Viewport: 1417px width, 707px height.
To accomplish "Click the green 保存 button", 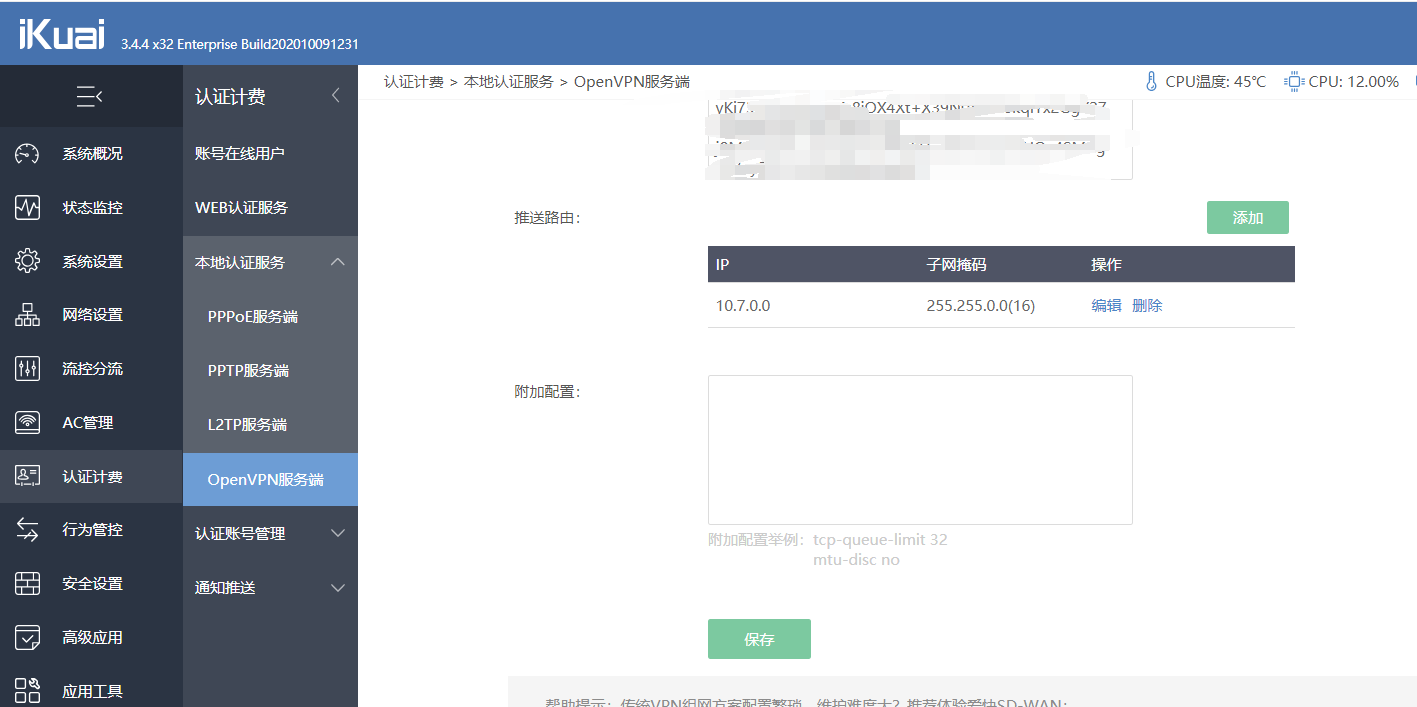I will [x=759, y=639].
